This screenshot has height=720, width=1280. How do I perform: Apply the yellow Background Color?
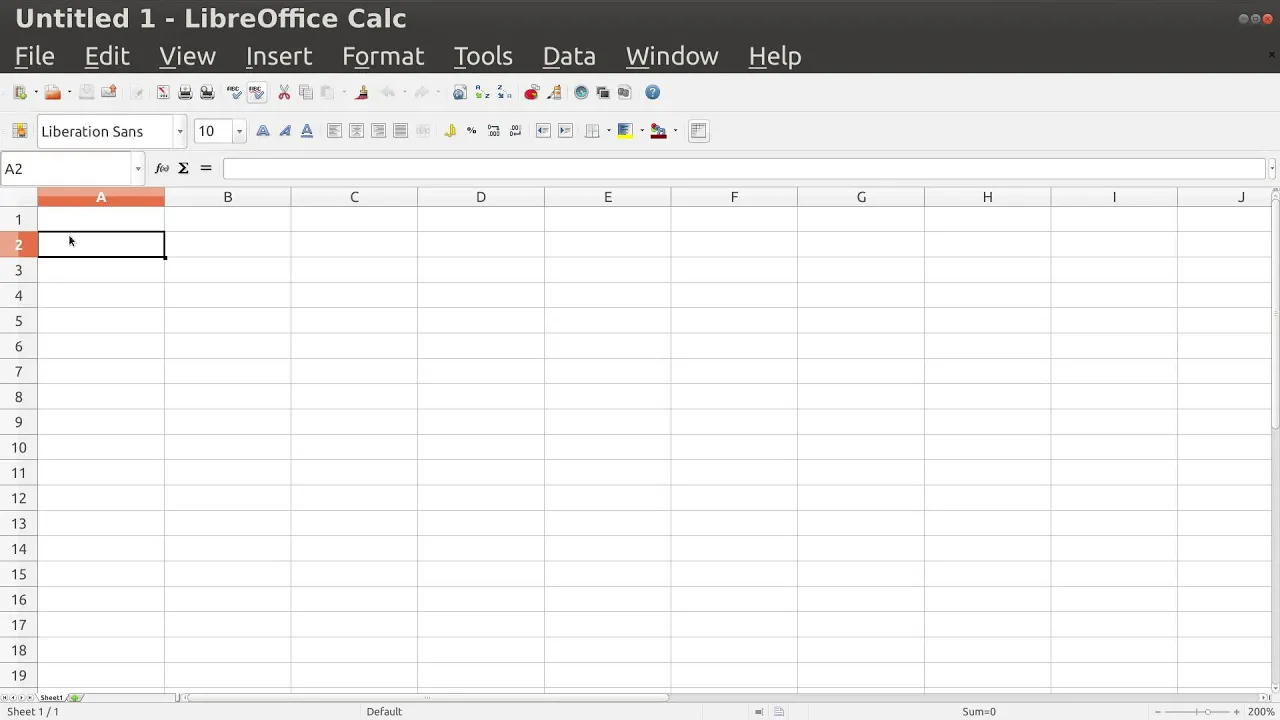click(x=626, y=131)
